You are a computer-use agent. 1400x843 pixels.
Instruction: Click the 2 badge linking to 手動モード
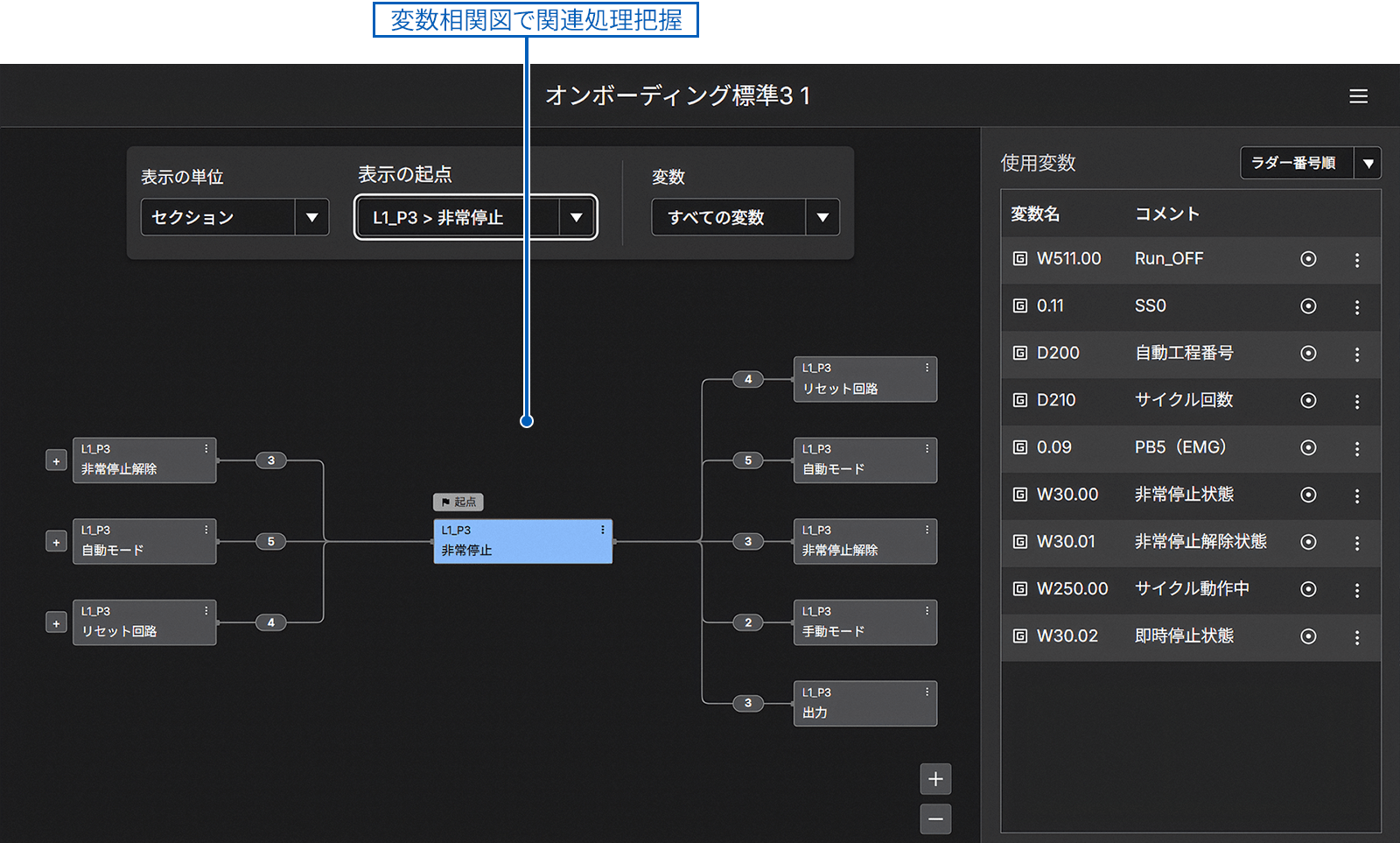click(748, 623)
